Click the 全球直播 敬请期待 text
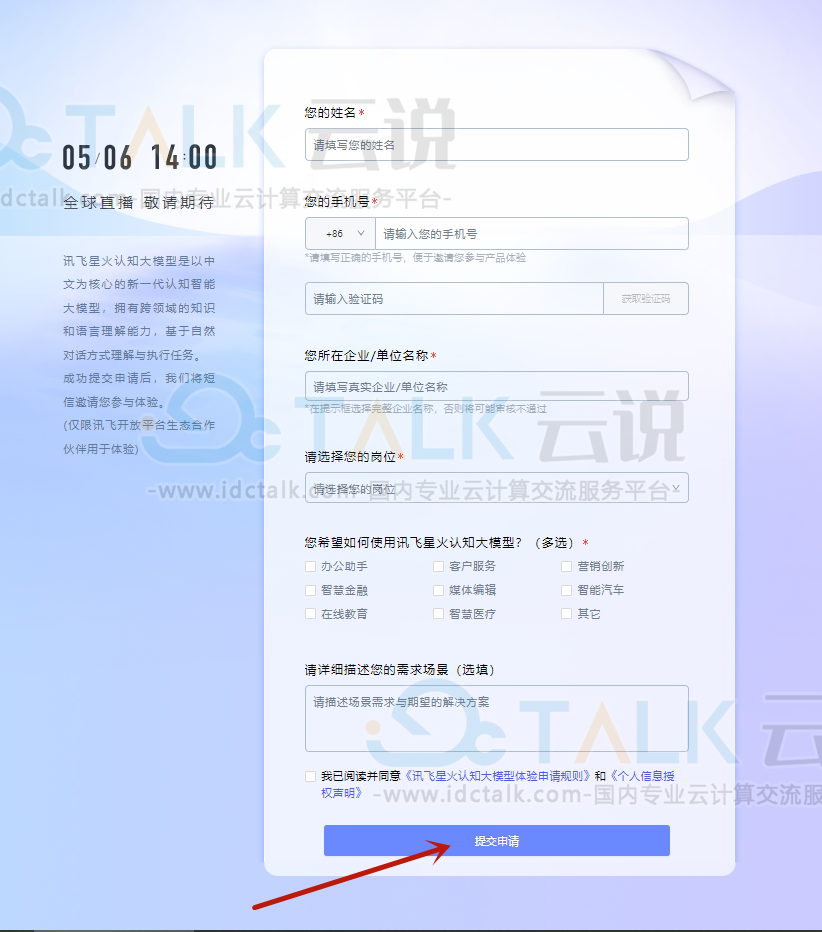 click(x=138, y=203)
